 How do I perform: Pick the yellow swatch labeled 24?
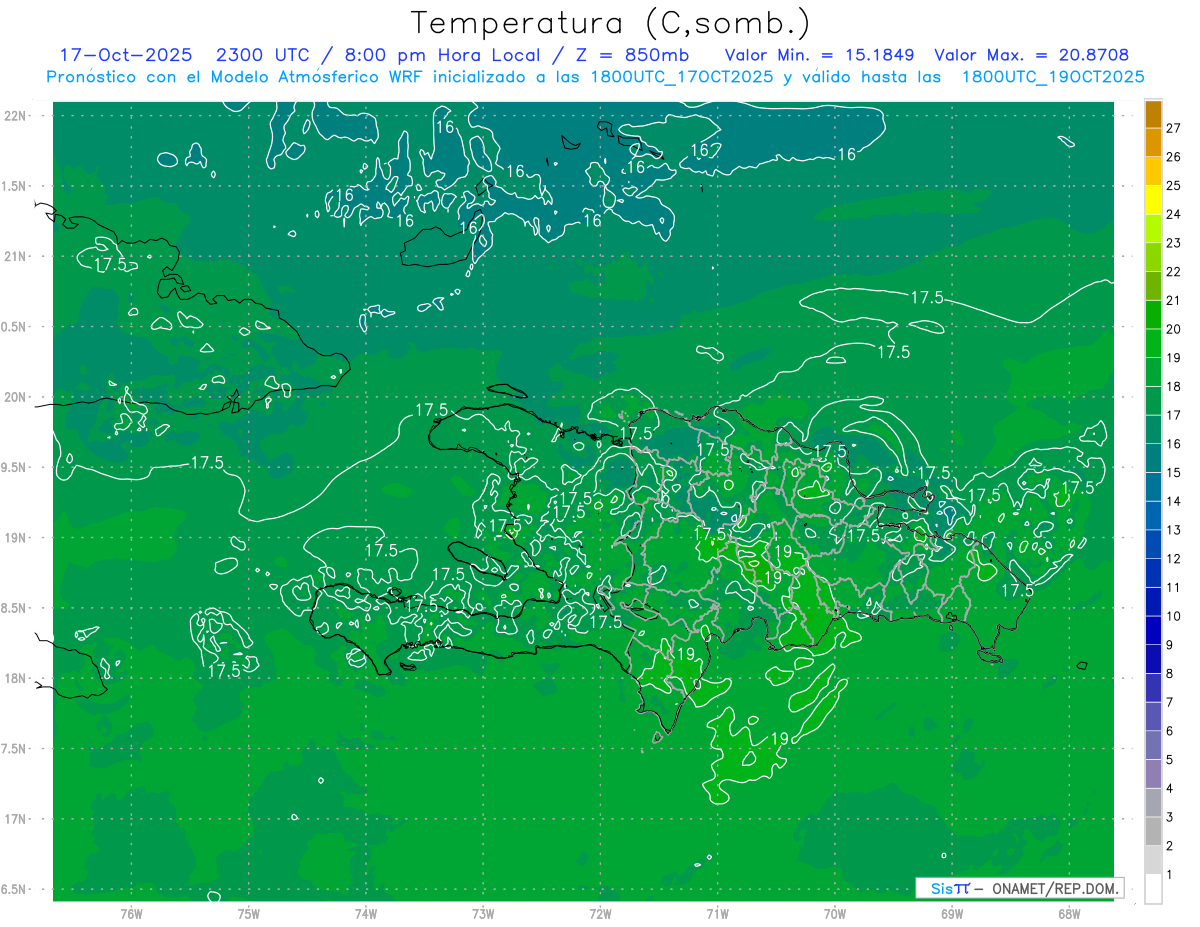pos(1153,200)
